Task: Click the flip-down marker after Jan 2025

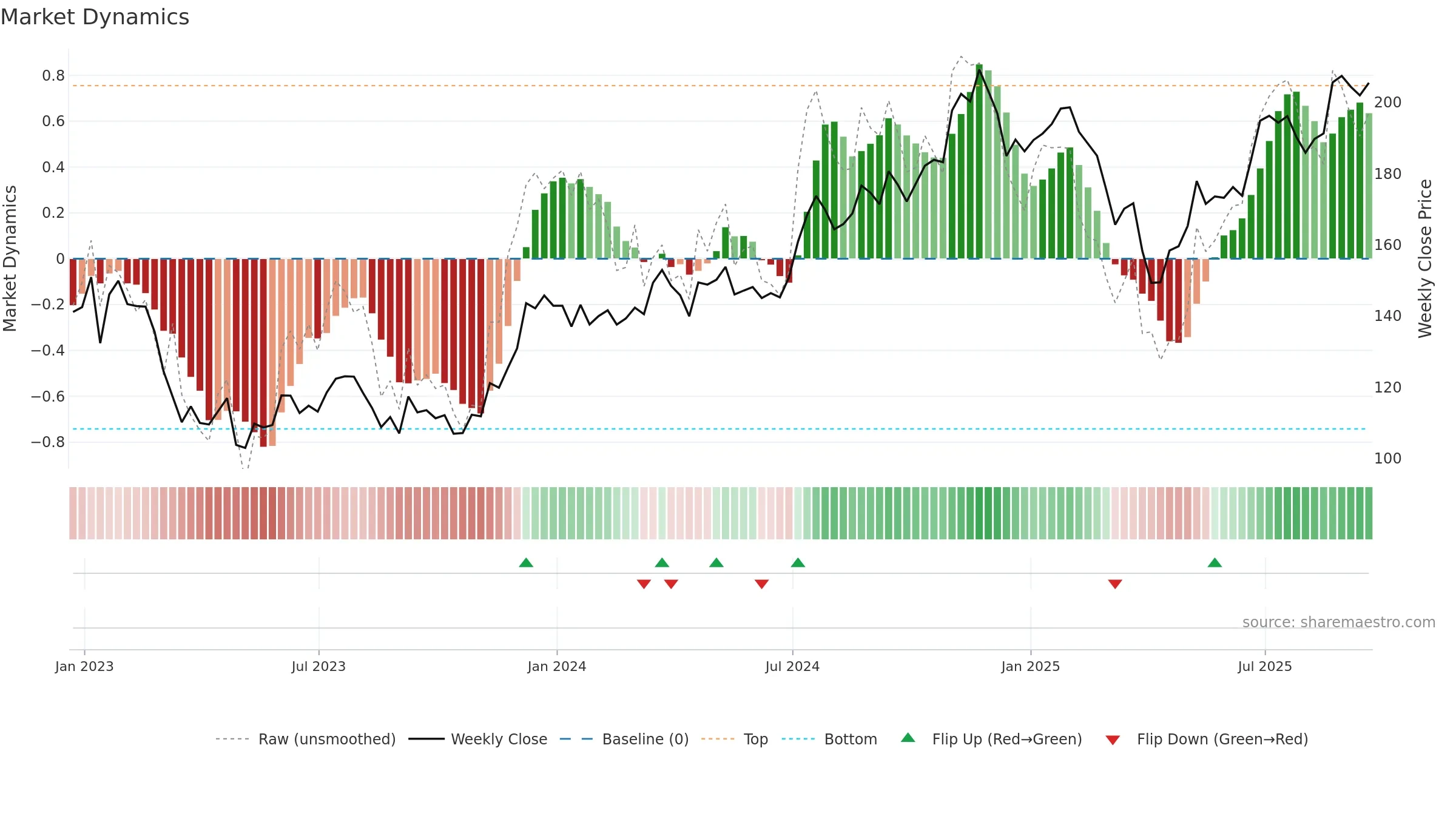Action: click(x=1115, y=584)
